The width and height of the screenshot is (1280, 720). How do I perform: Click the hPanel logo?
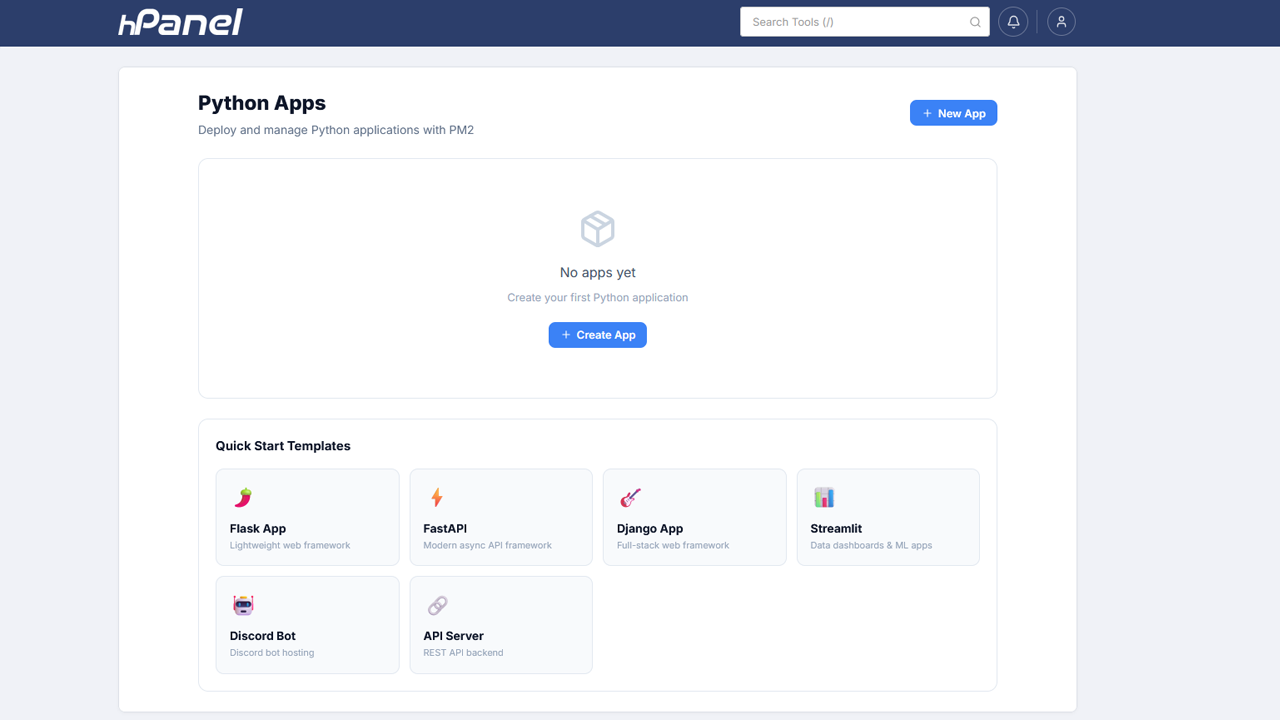[x=181, y=22]
